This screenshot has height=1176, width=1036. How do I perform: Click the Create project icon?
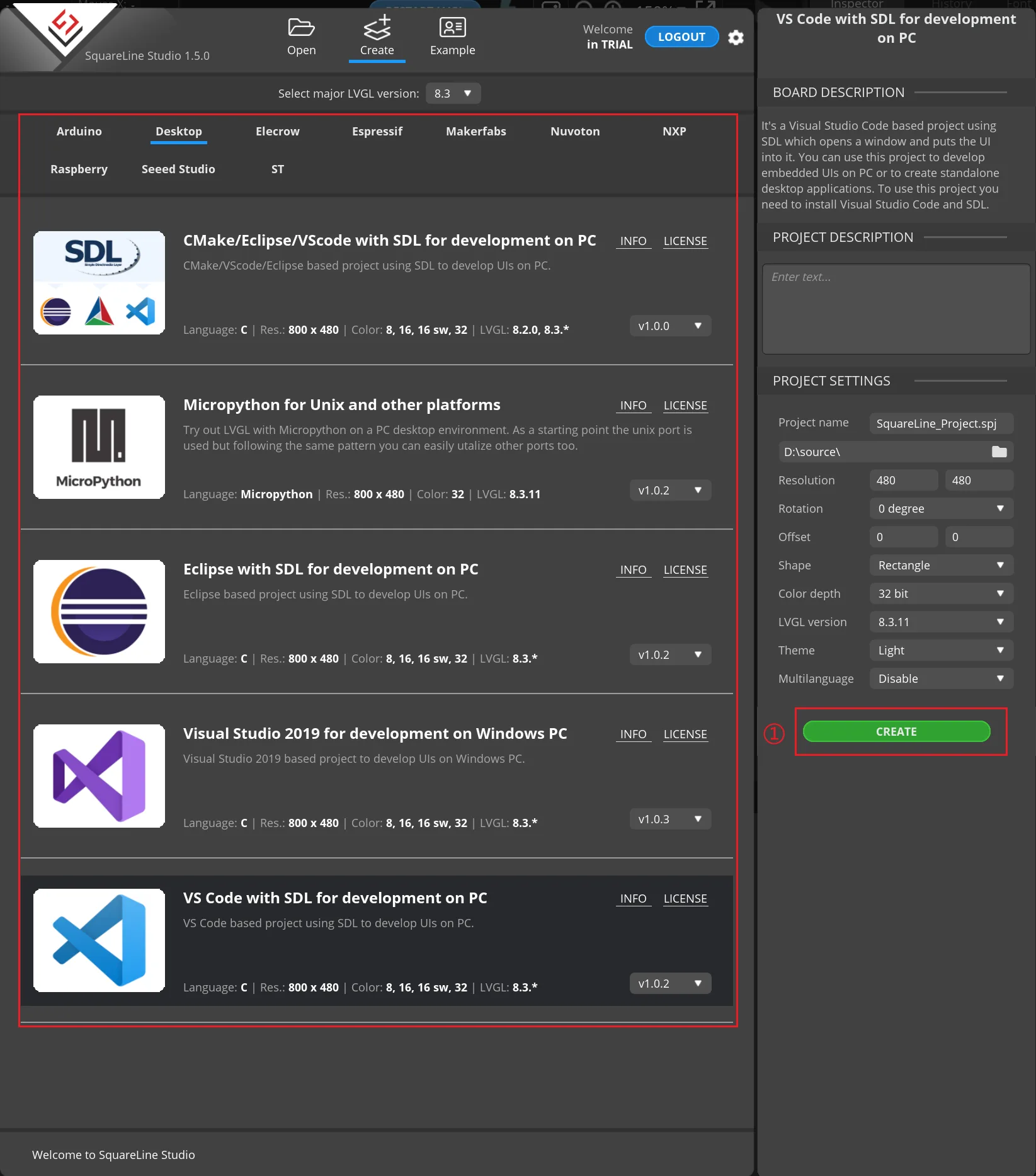377,28
